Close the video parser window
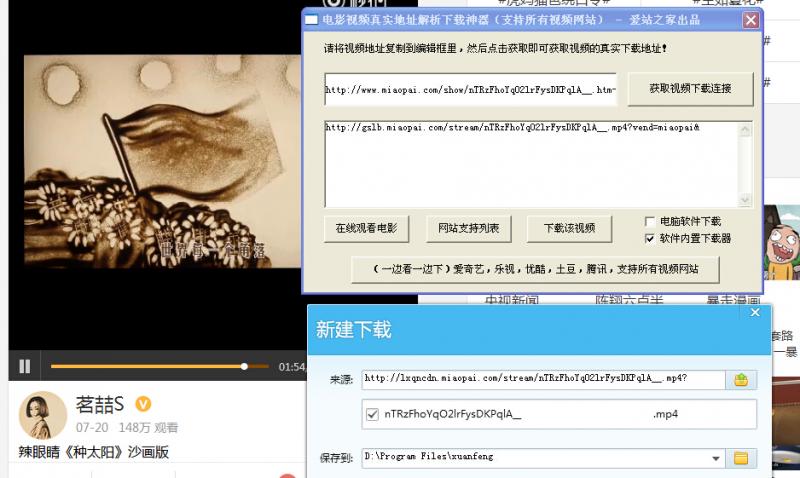800x478 pixels. point(751,20)
